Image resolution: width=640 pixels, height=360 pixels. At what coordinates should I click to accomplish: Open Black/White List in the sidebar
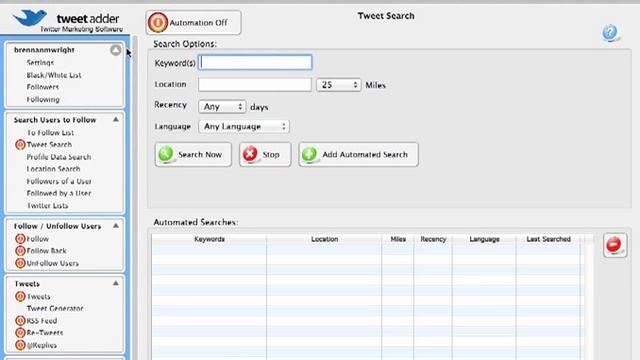coord(54,75)
